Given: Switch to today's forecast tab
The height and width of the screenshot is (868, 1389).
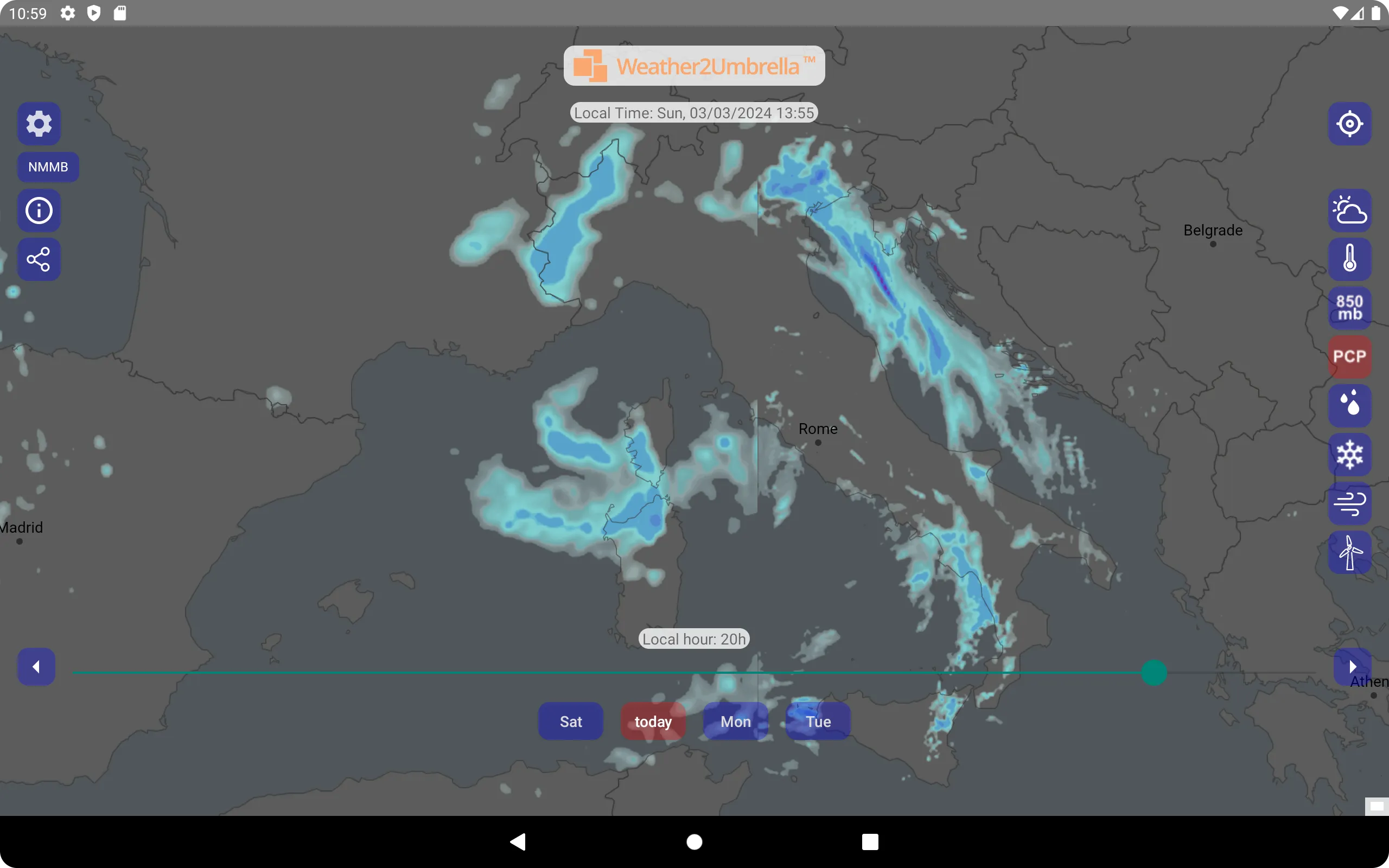Looking at the screenshot, I should (653, 721).
